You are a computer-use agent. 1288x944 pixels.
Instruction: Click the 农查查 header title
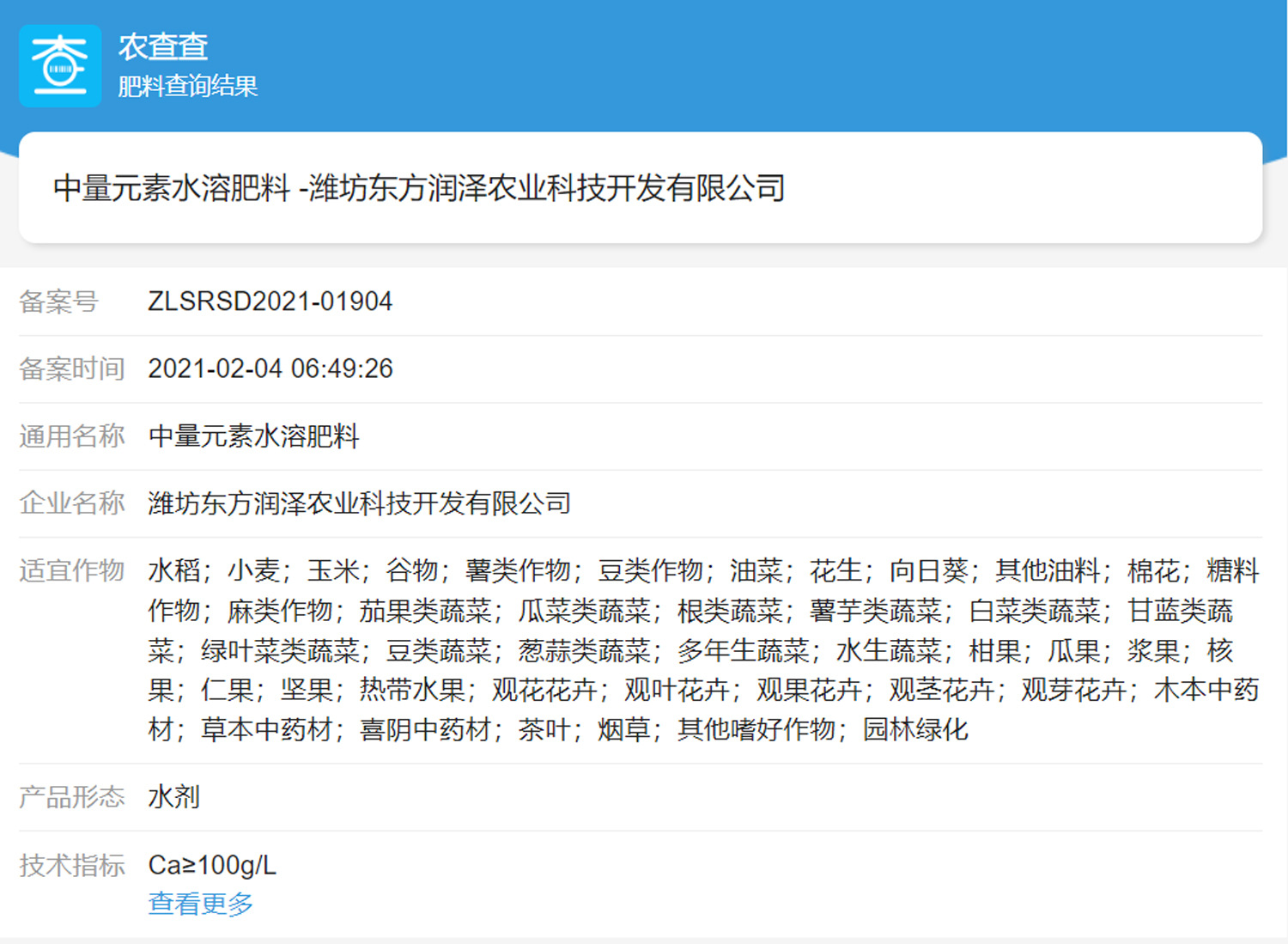tap(163, 46)
